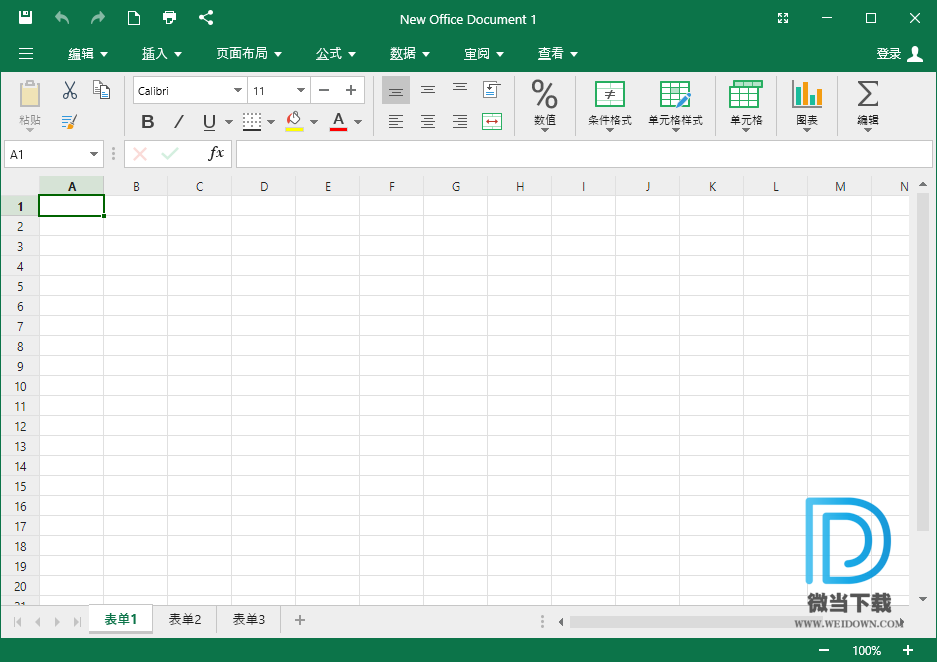Viewport: 937px width, 662px height.
Task: Open the A1 name box dropdown
Action: pos(94,154)
